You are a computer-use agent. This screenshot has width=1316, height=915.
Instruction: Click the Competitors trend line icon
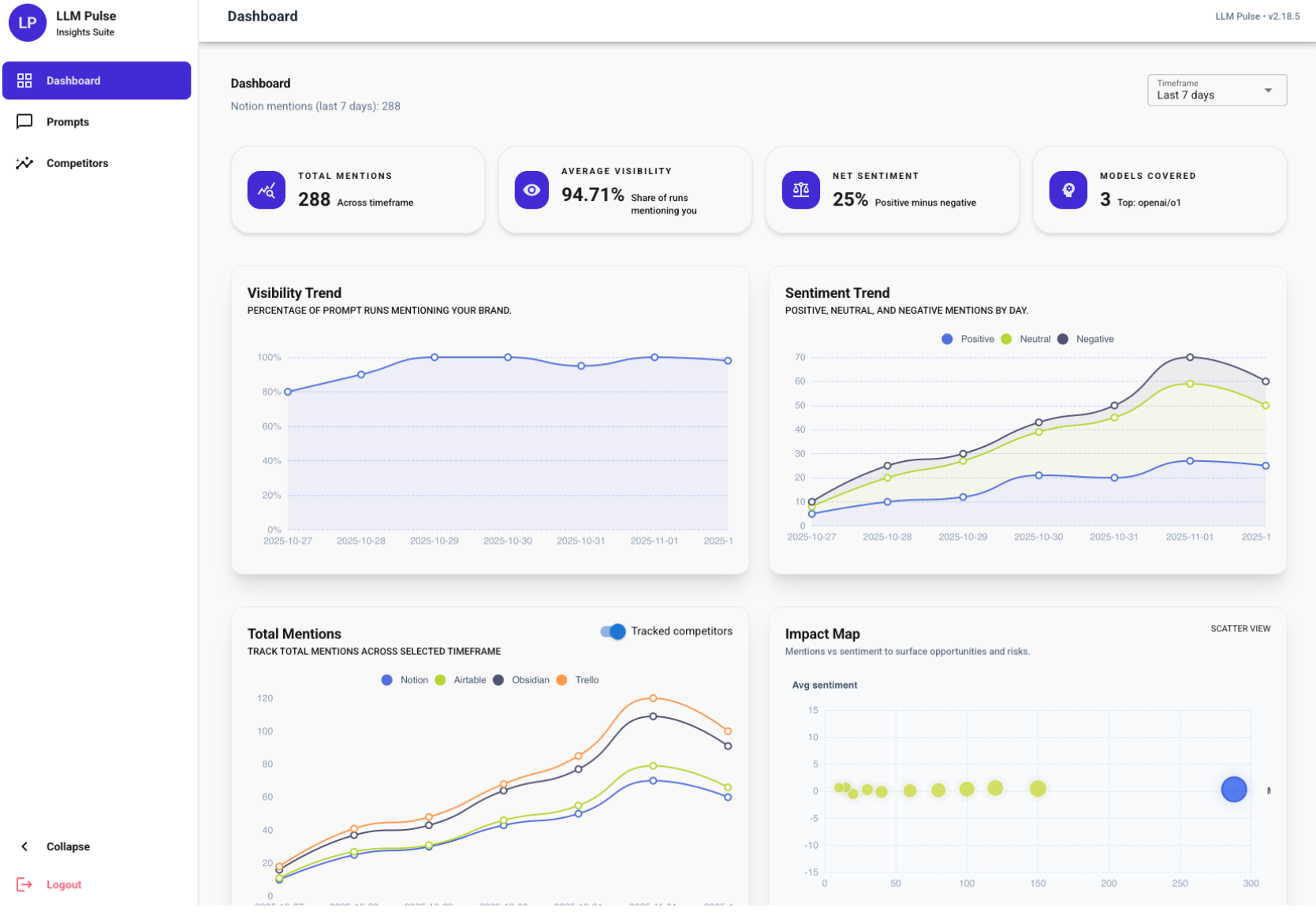click(x=24, y=163)
